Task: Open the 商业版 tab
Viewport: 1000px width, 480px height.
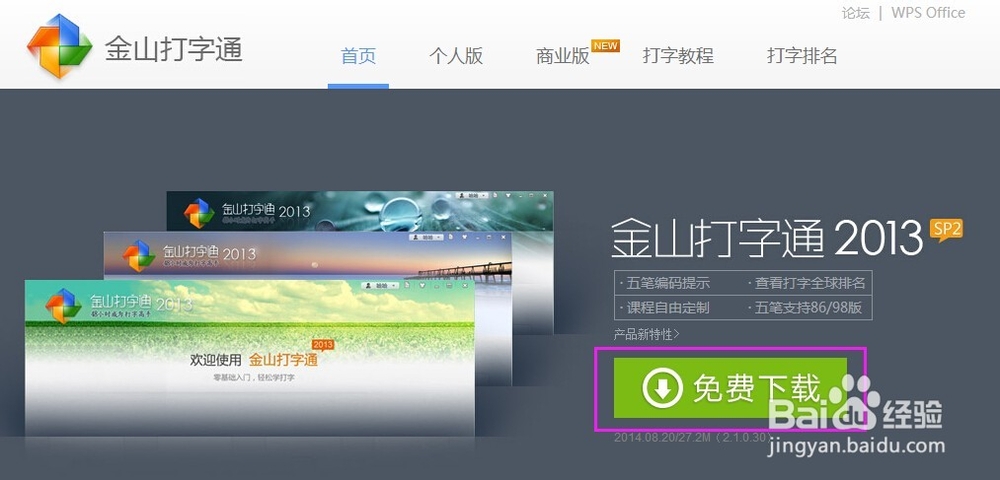Action: [x=562, y=55]
